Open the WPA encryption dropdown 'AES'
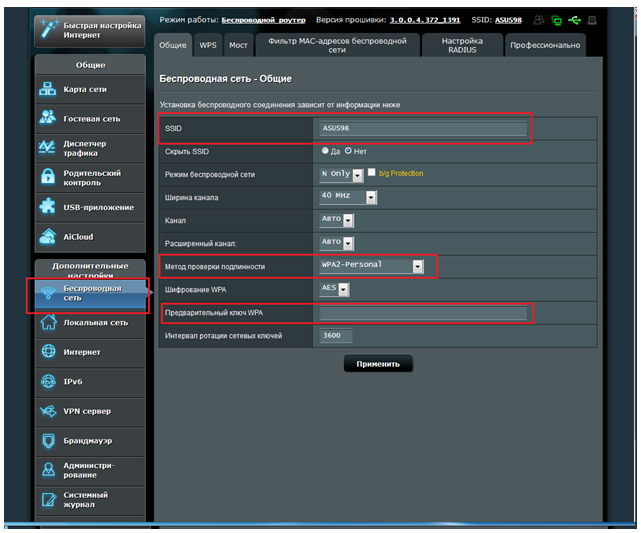This screenshot has width=641, height=533. [x=334, y=289]
